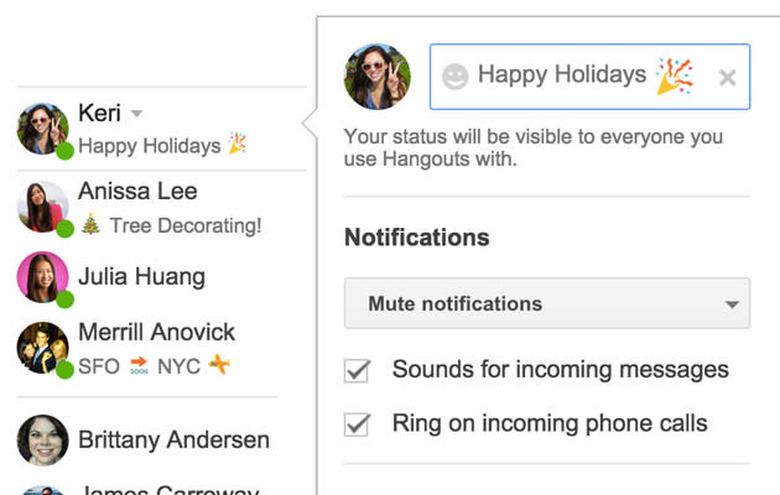
Task: Click the smiley emoji picker in status field
Action: [455, 77]
